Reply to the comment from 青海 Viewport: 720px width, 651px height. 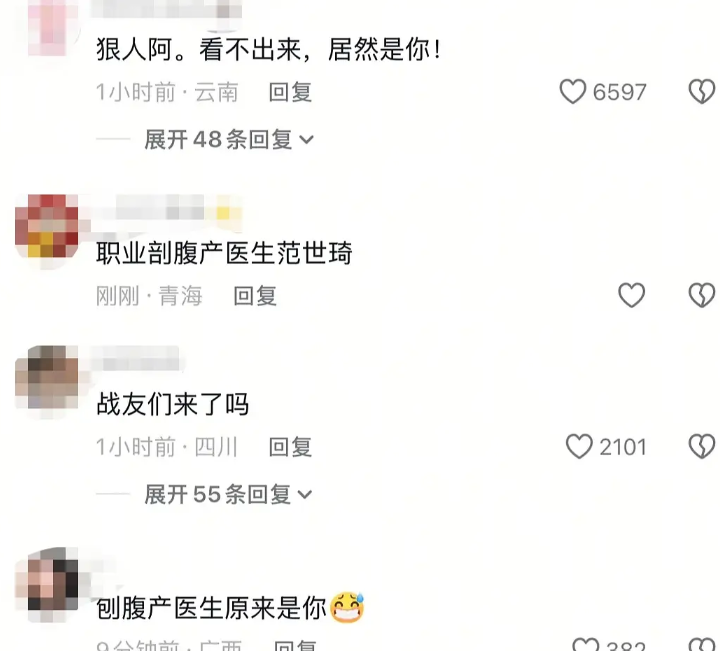coord(255,296)
